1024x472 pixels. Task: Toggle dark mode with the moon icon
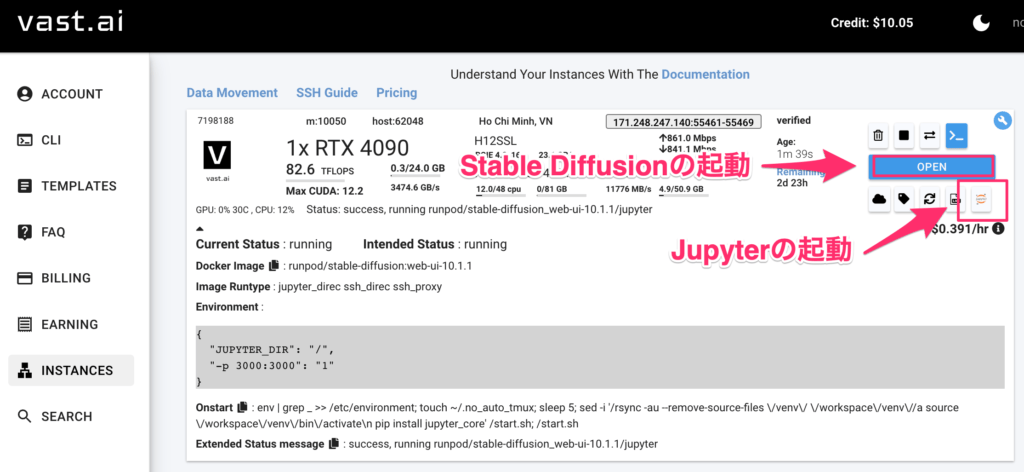pos(981,23)
